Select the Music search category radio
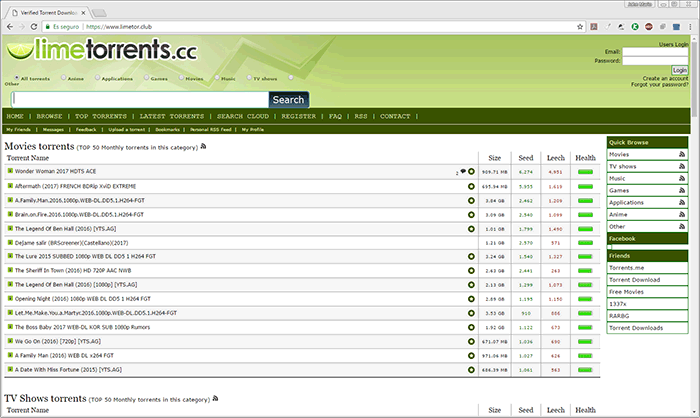This screenshot has width=700, height=418. [x=217, y=77]
